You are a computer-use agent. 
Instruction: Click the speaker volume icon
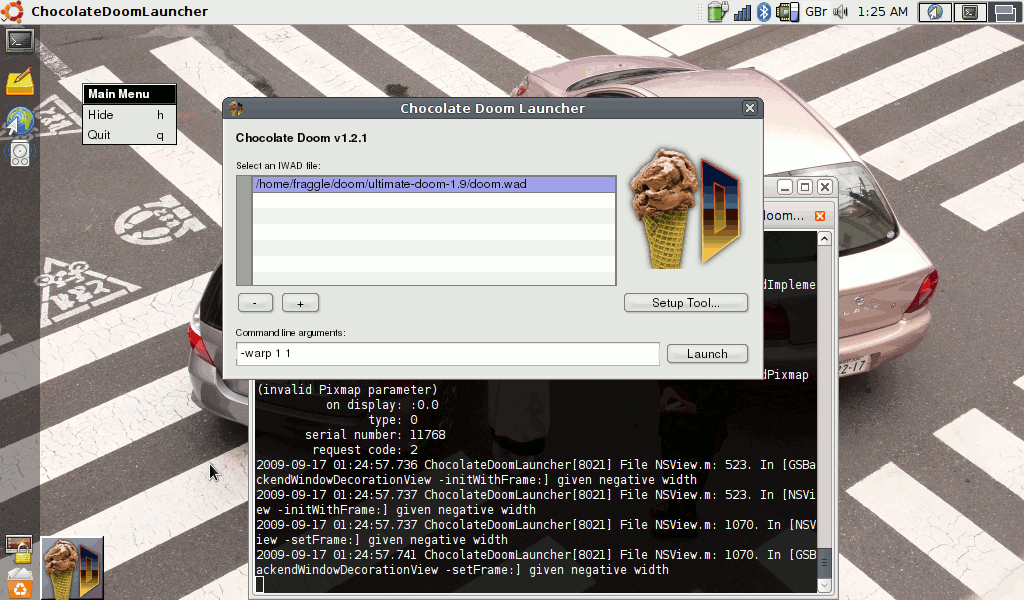840,12
